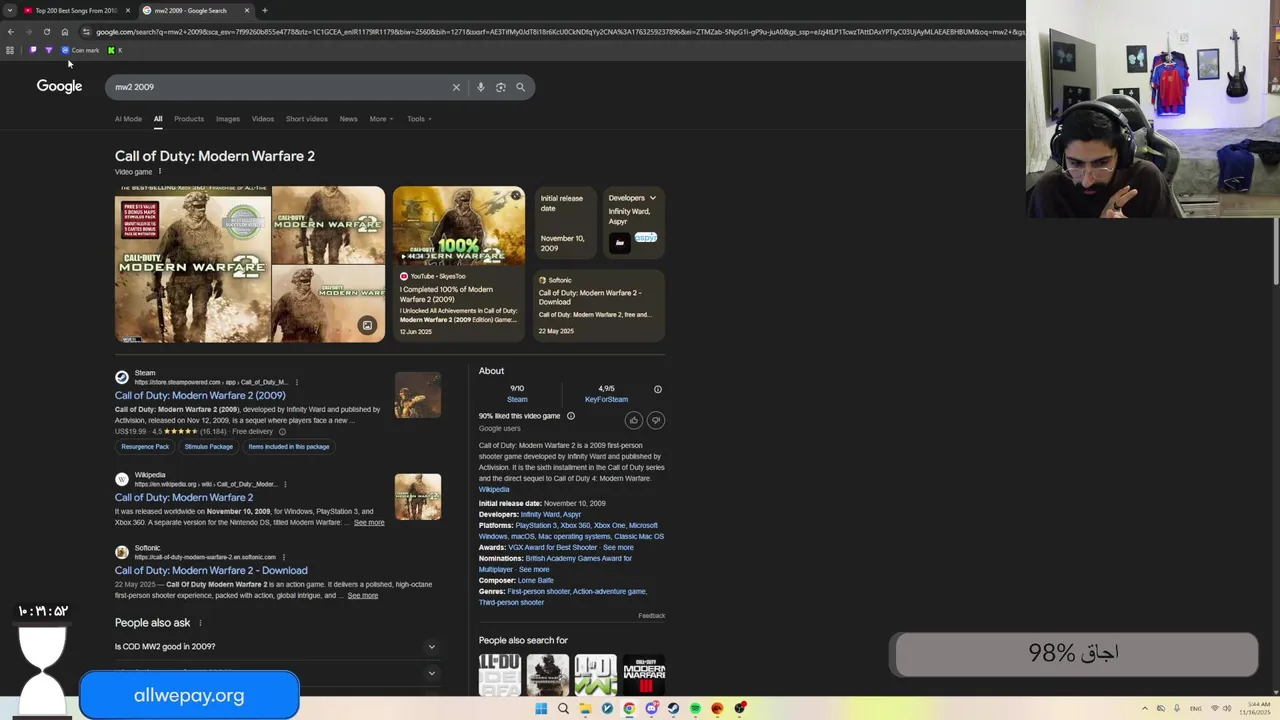
Task: Open the Coin mark bookmark
Action: pos(81,50)
